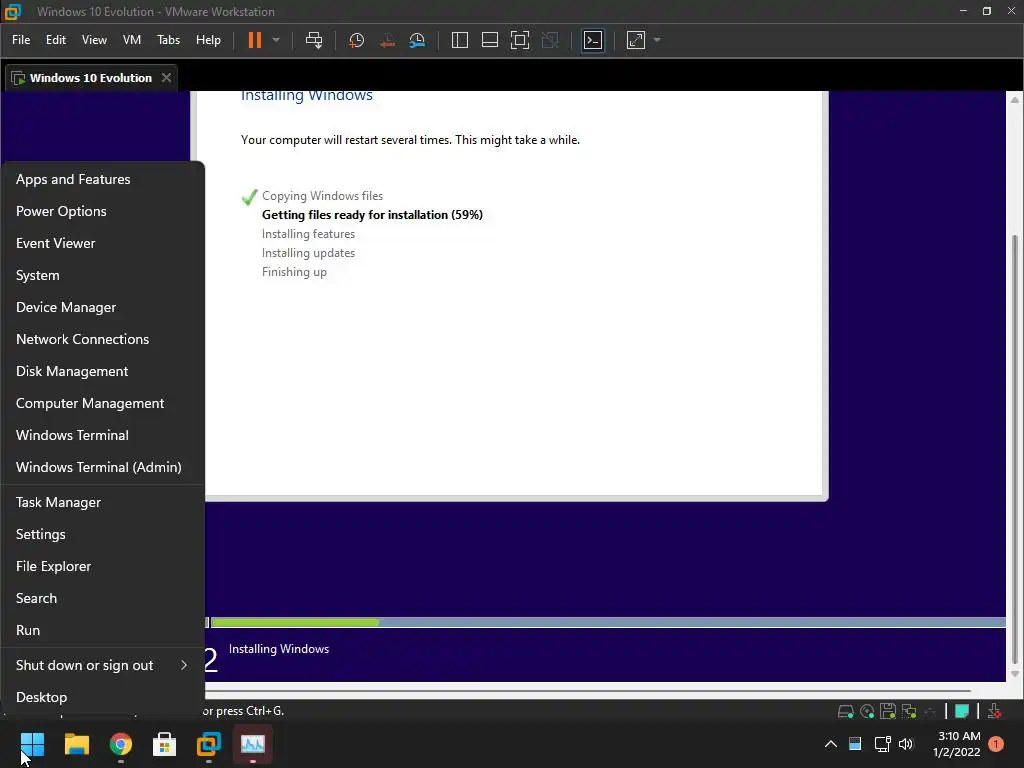Viewport: 1024px width, 768px height.
Task: Open the View menu
Action: point(94,40)
